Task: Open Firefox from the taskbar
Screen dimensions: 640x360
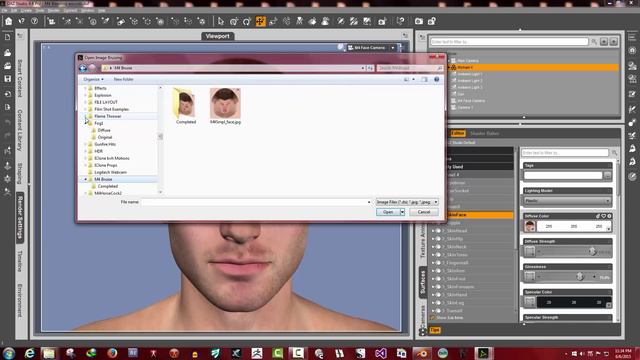Action: click(x=112, y=353)
